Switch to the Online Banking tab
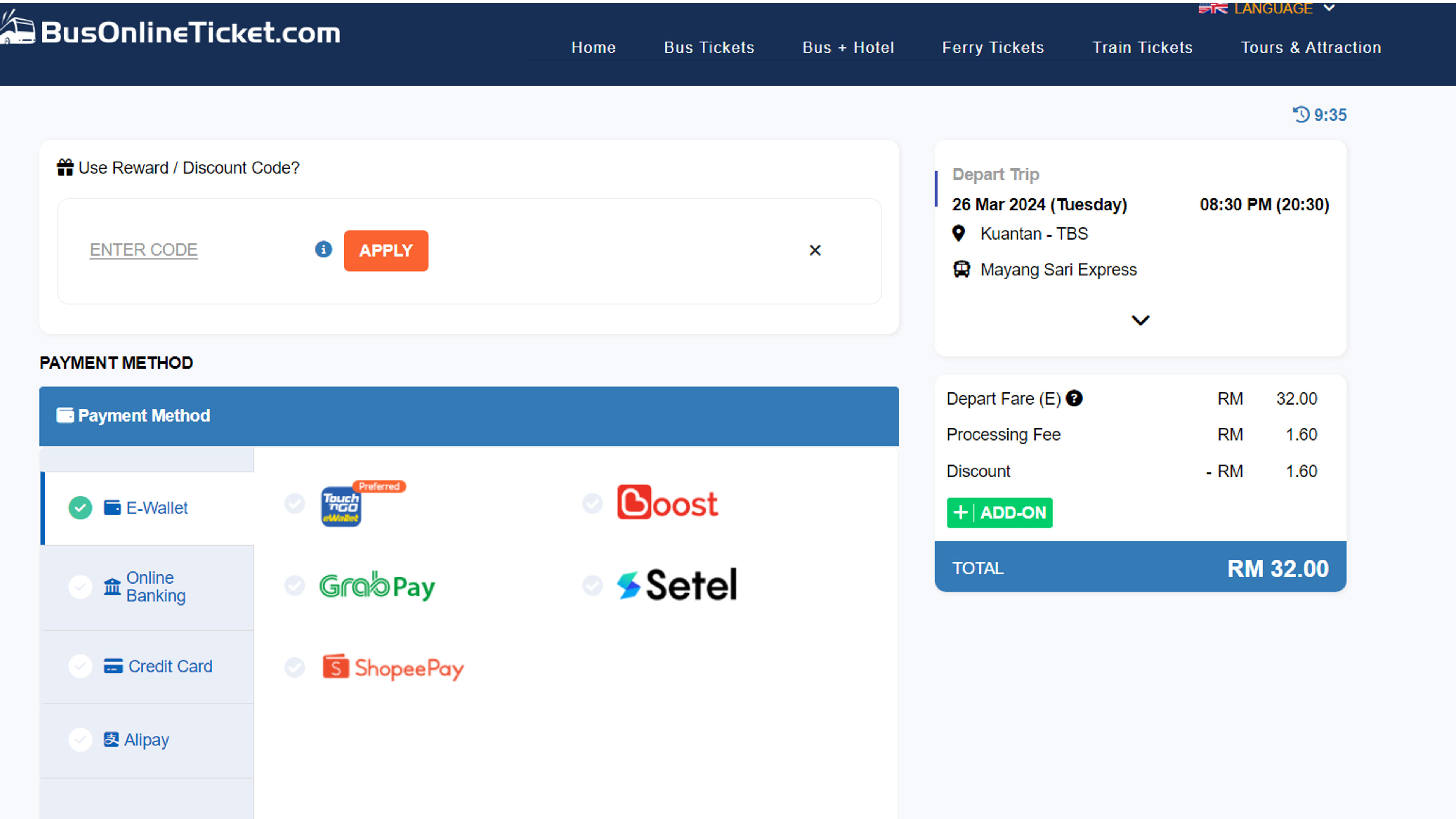The width and height of the screenshot is (1456, 819). [x=148, y=588]
